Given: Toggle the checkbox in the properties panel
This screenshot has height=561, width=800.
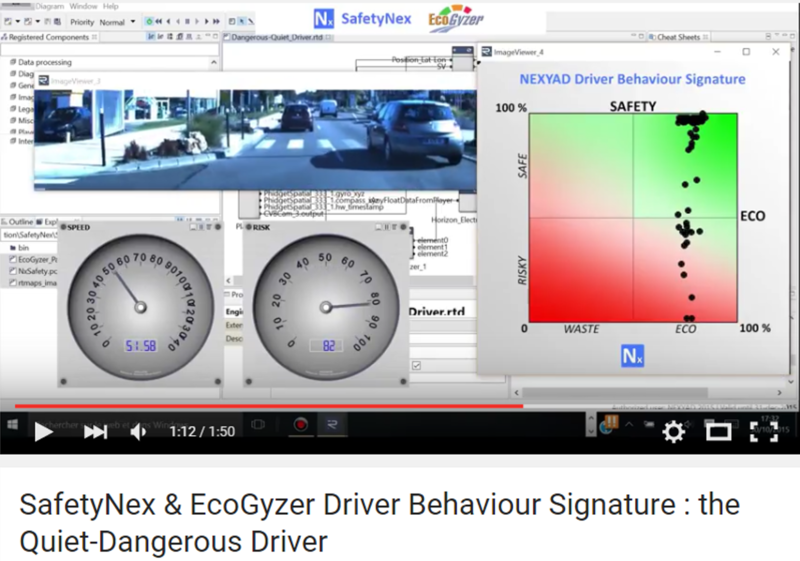Looking at the screenshot, I should click(416, 366).
